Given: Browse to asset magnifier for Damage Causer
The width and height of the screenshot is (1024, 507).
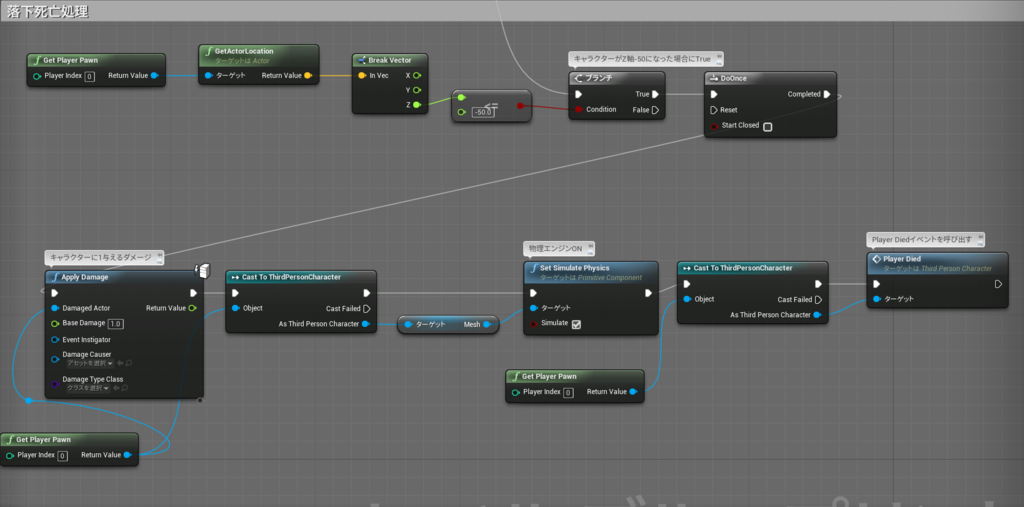Looking at the screenshot, I should [127, 363].
